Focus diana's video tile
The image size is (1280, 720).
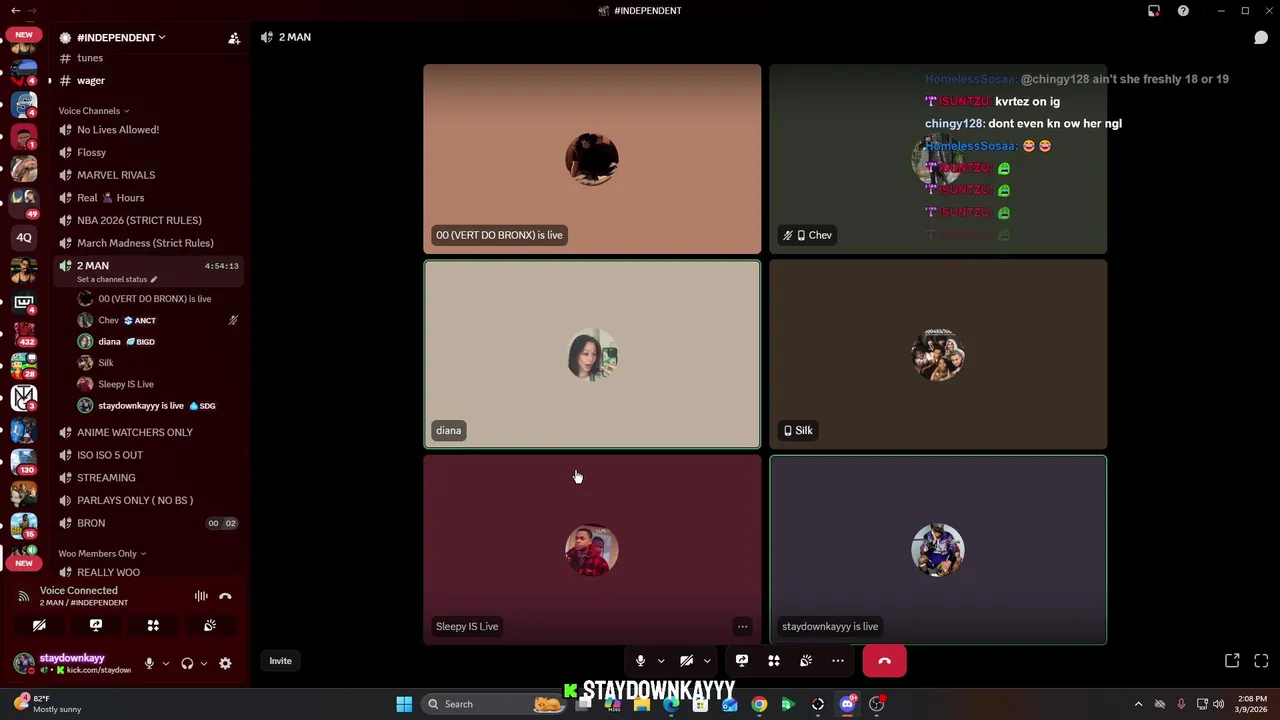pos(592,354)
